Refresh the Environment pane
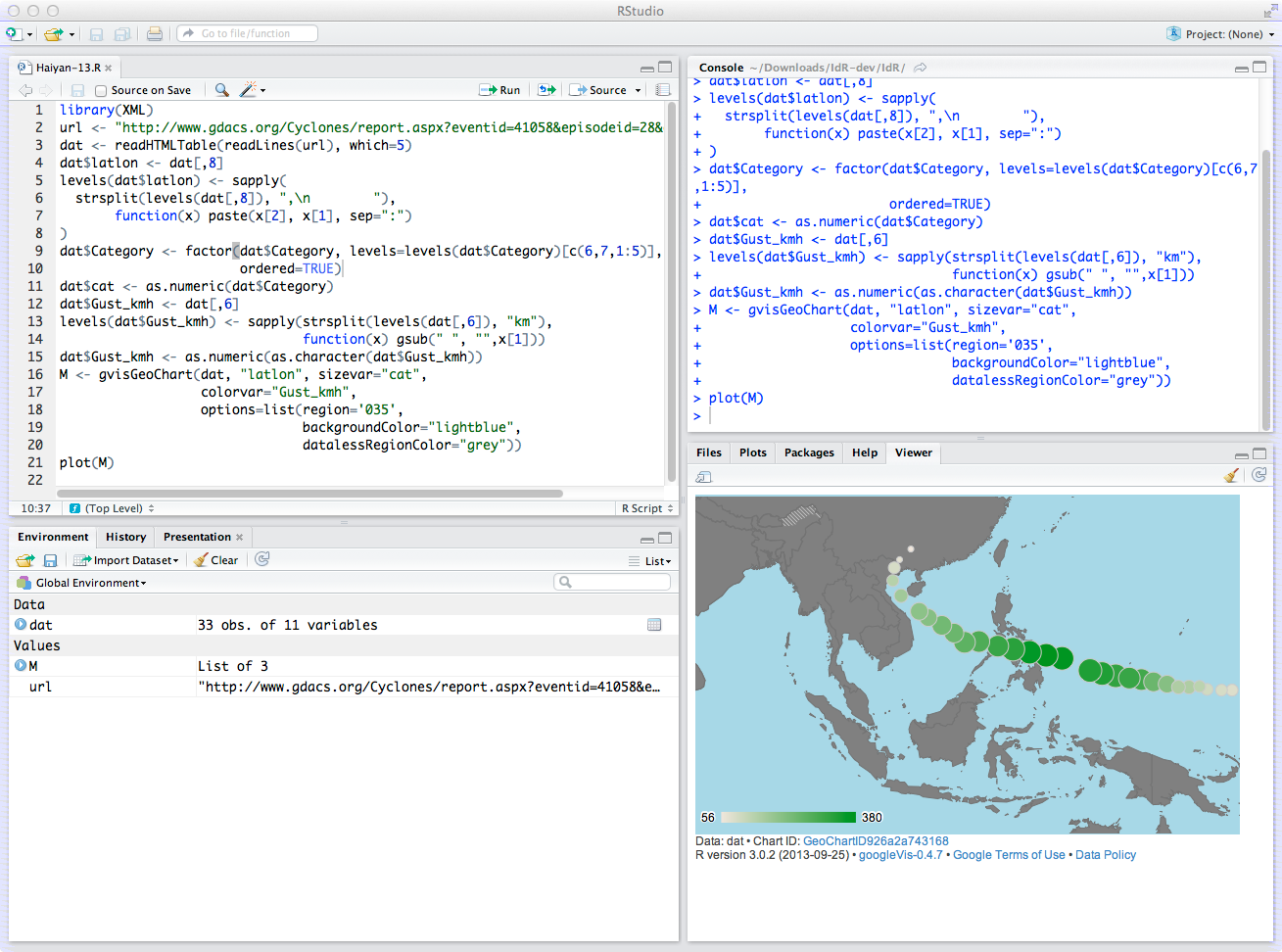1282x952 pixels. click(262, 559)
